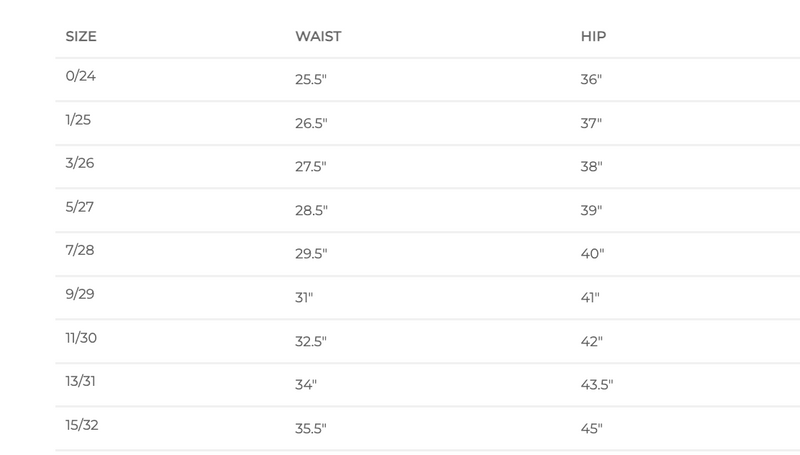
Task: Click the 25.5" waist measurement
Action: (311, 79)
